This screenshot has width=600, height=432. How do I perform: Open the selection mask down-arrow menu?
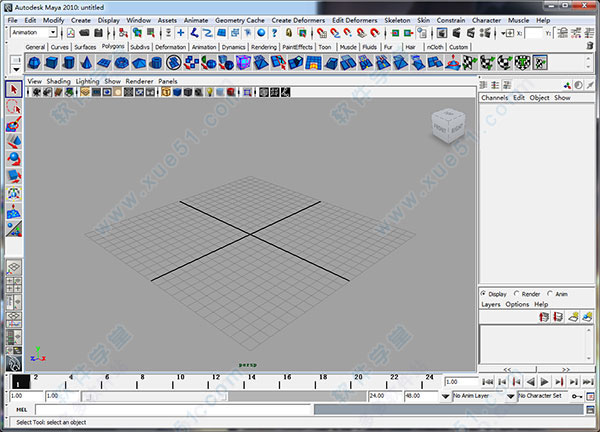coord(168,33)
